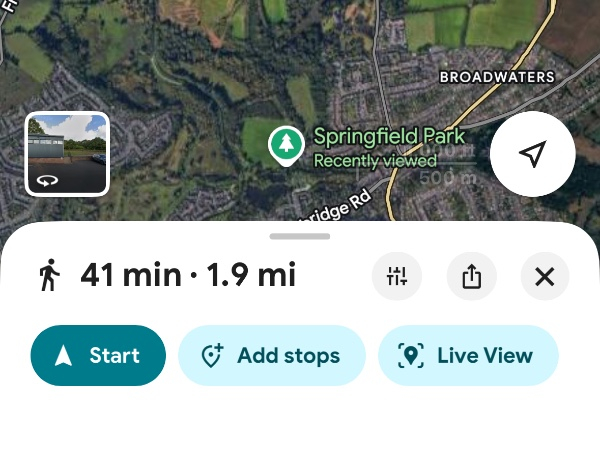Launch Live View mode
The height and width of the screenshot is (450, 600).
468,356
